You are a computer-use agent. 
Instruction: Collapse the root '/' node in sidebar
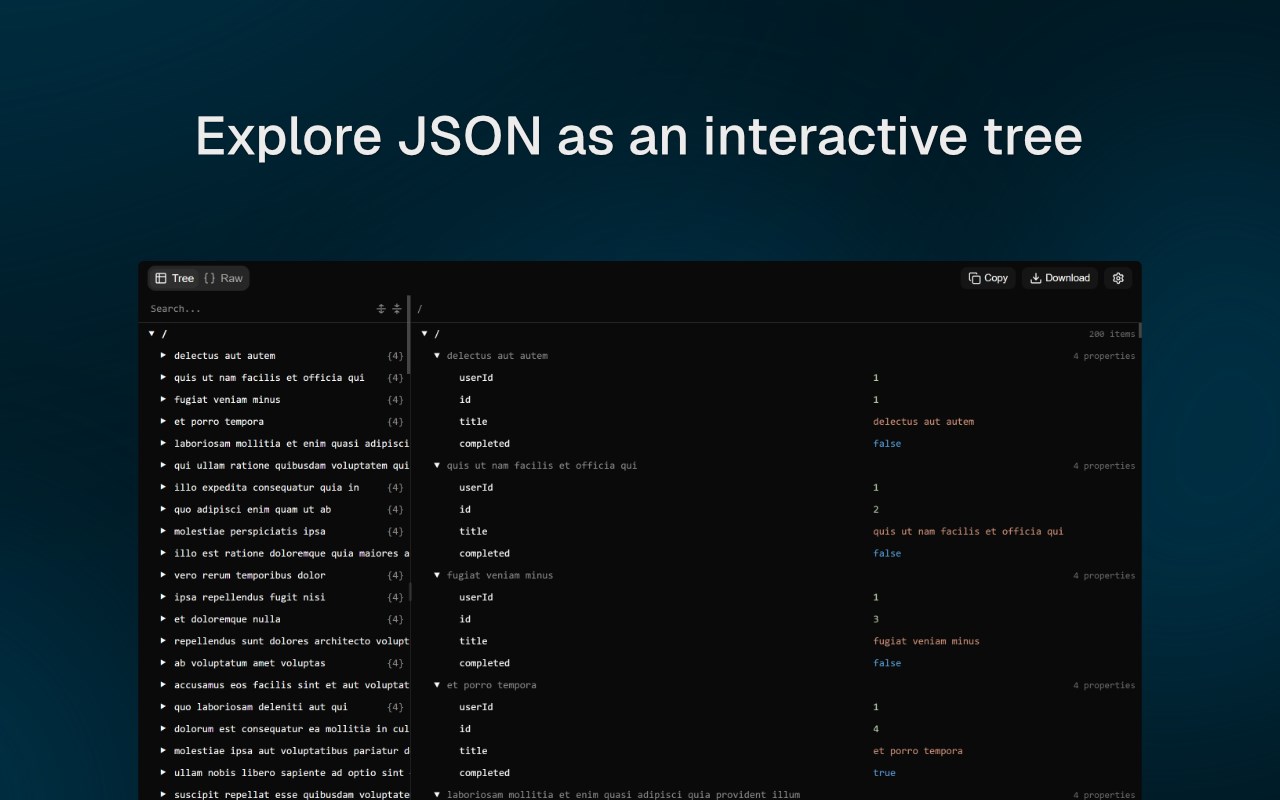click(152, 334)
